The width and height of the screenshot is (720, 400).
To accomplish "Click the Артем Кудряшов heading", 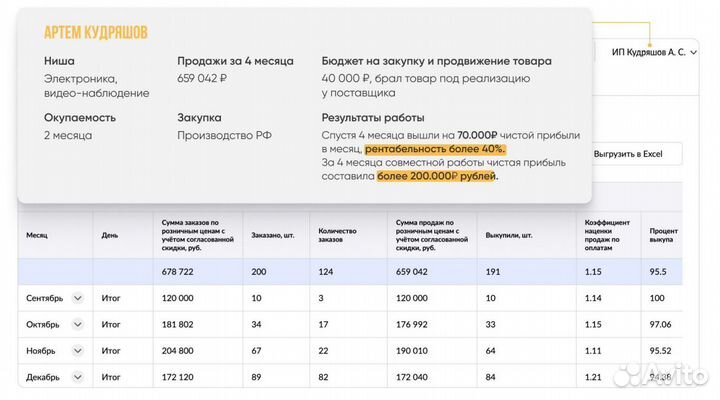I will 96,33.
